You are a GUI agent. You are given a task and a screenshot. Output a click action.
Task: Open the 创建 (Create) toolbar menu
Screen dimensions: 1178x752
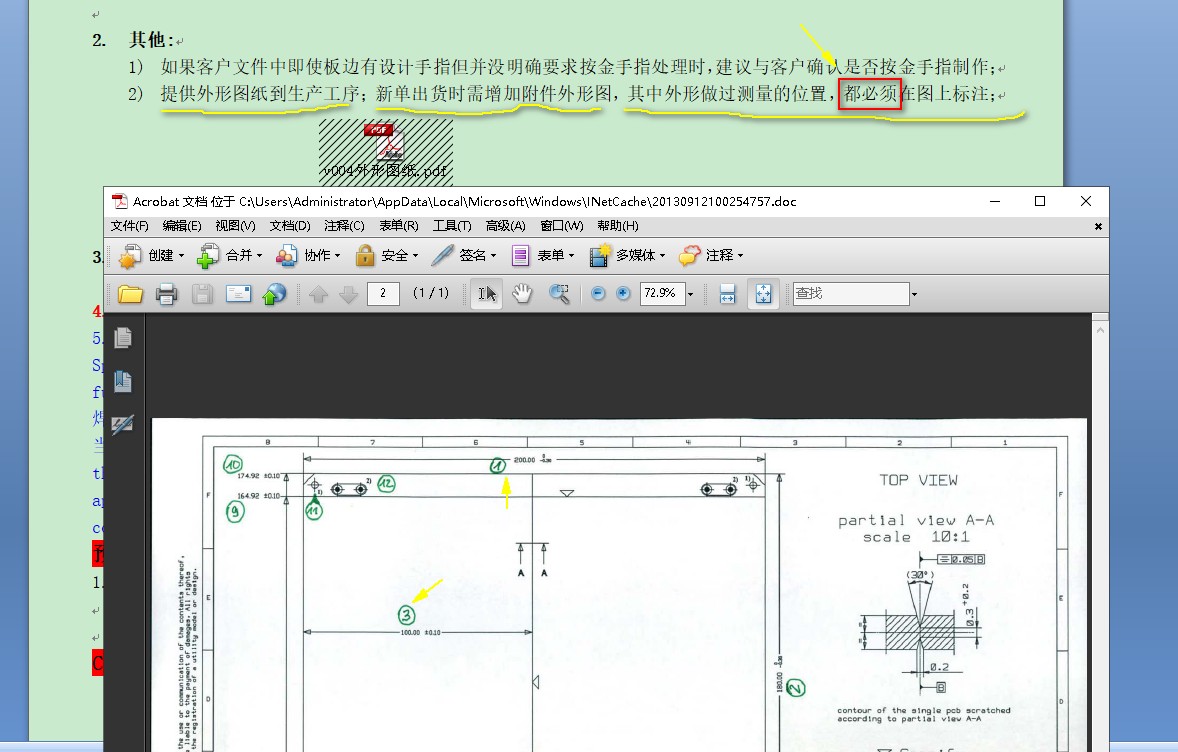152,255
